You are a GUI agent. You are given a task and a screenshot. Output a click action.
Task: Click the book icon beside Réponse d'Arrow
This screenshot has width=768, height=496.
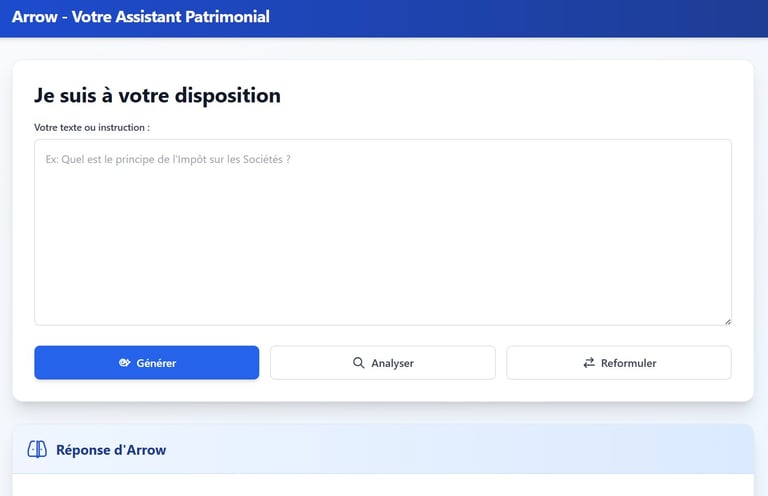(37, 449)
